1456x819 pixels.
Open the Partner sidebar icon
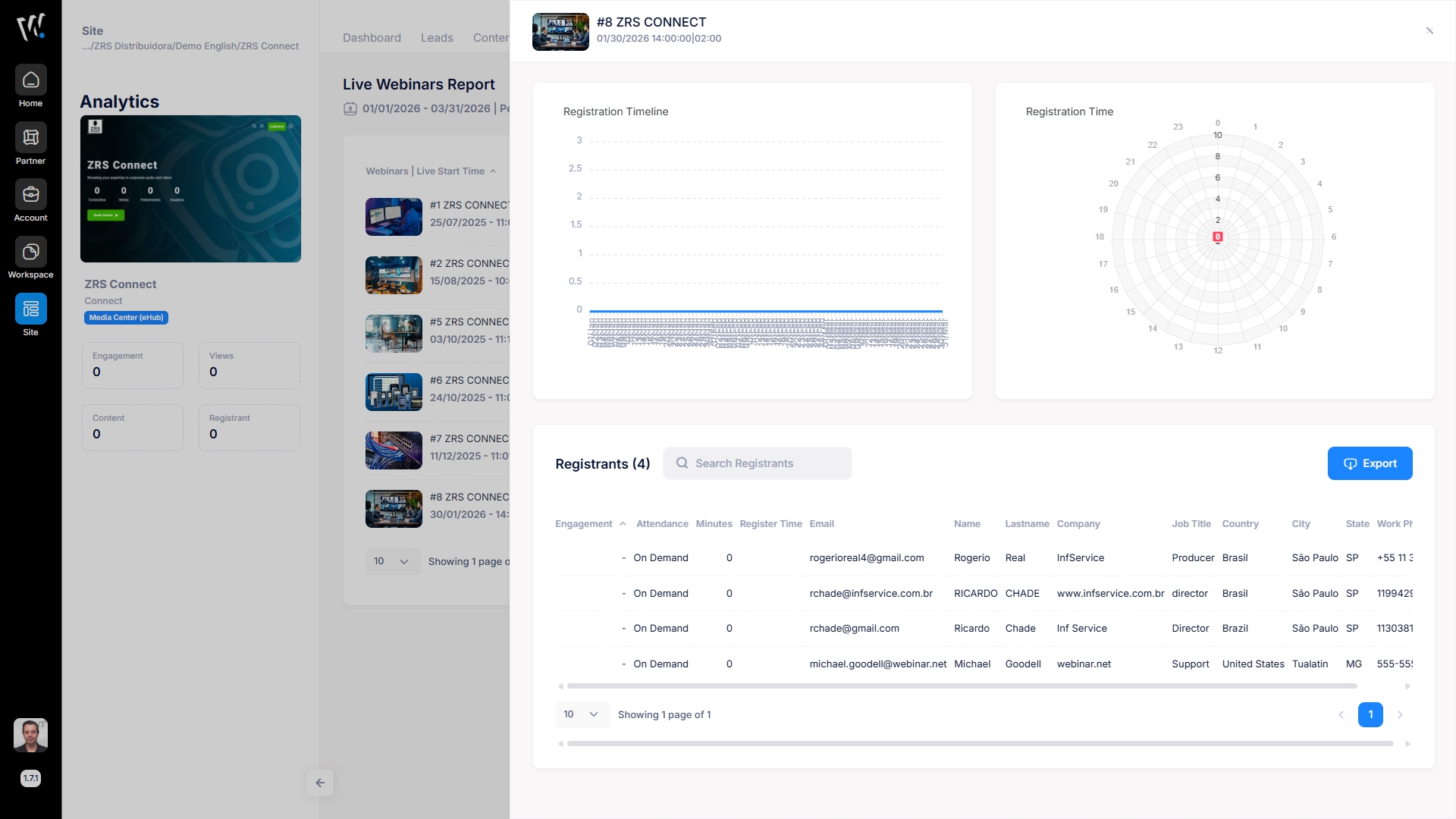(30, 137)
